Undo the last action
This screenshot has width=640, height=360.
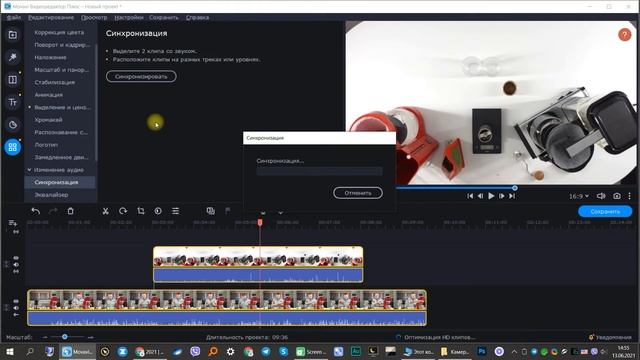(36, 211)
